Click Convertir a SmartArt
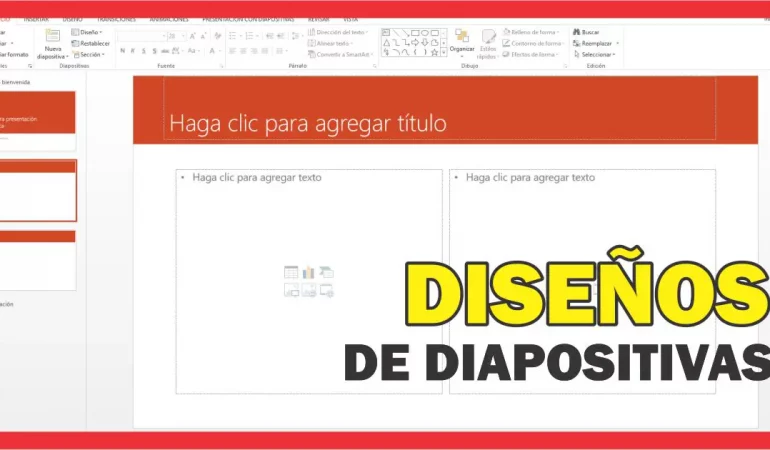770x450 pixels. tap(341, 55)
